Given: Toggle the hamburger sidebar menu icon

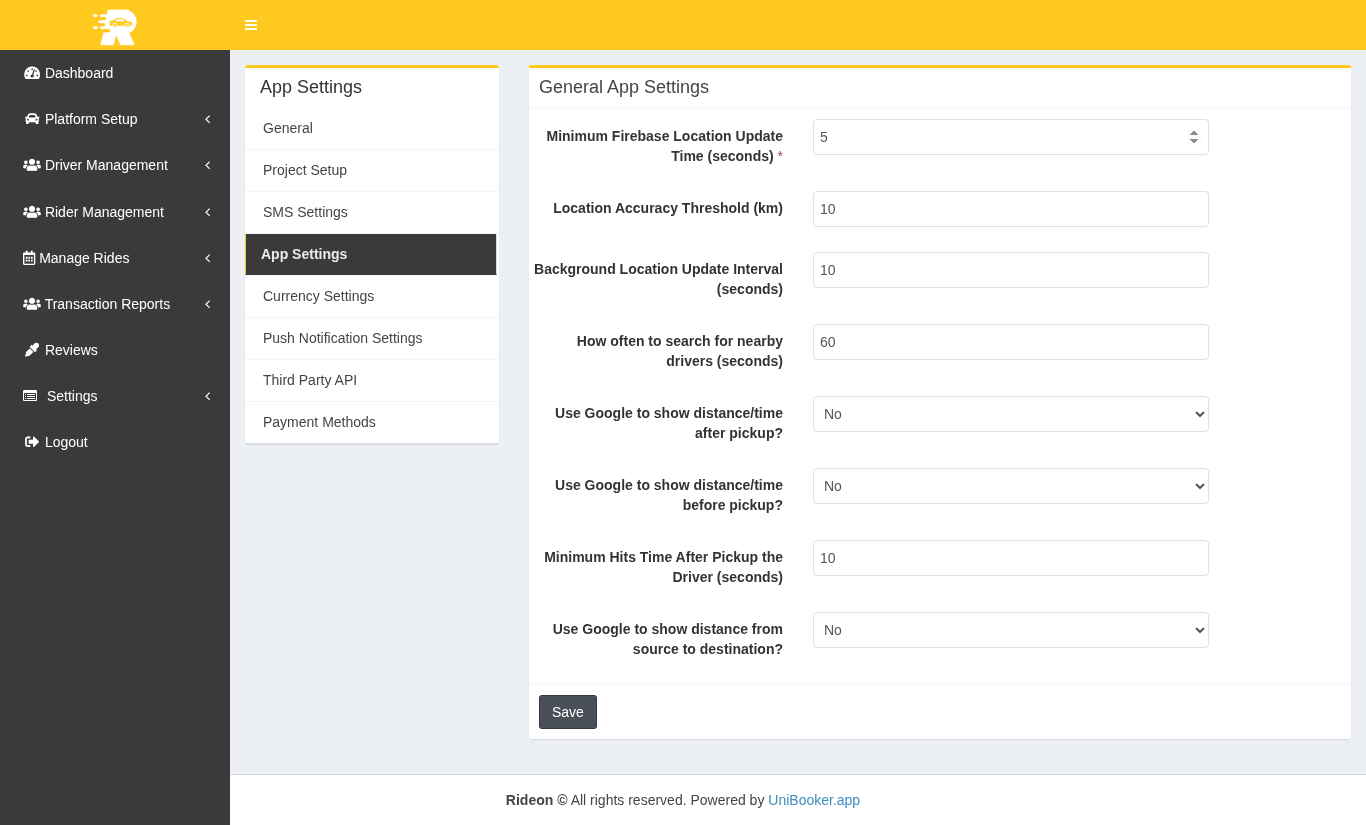Looking at the screenshot, I should (251, 25).
